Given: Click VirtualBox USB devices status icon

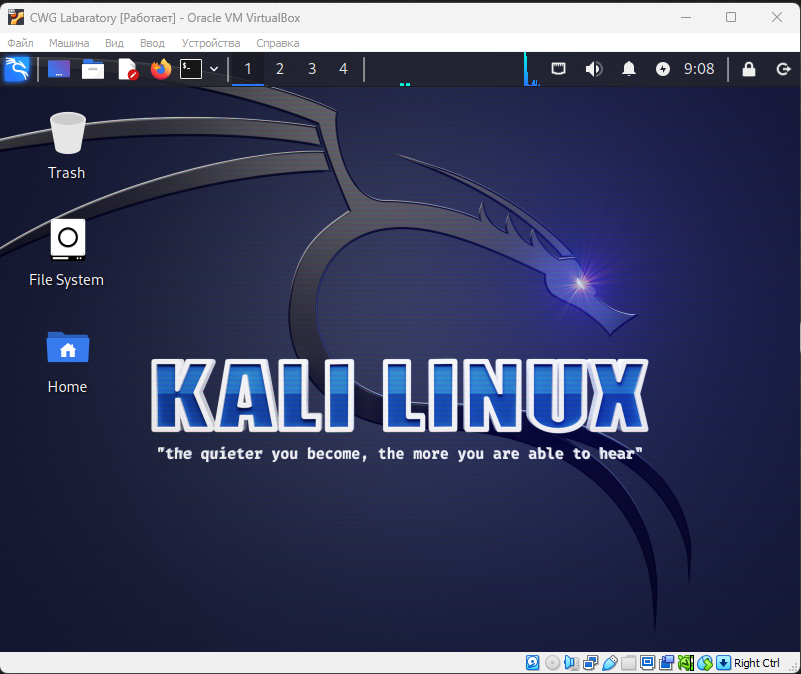Looking at the screenshot, I should [609, 663].
